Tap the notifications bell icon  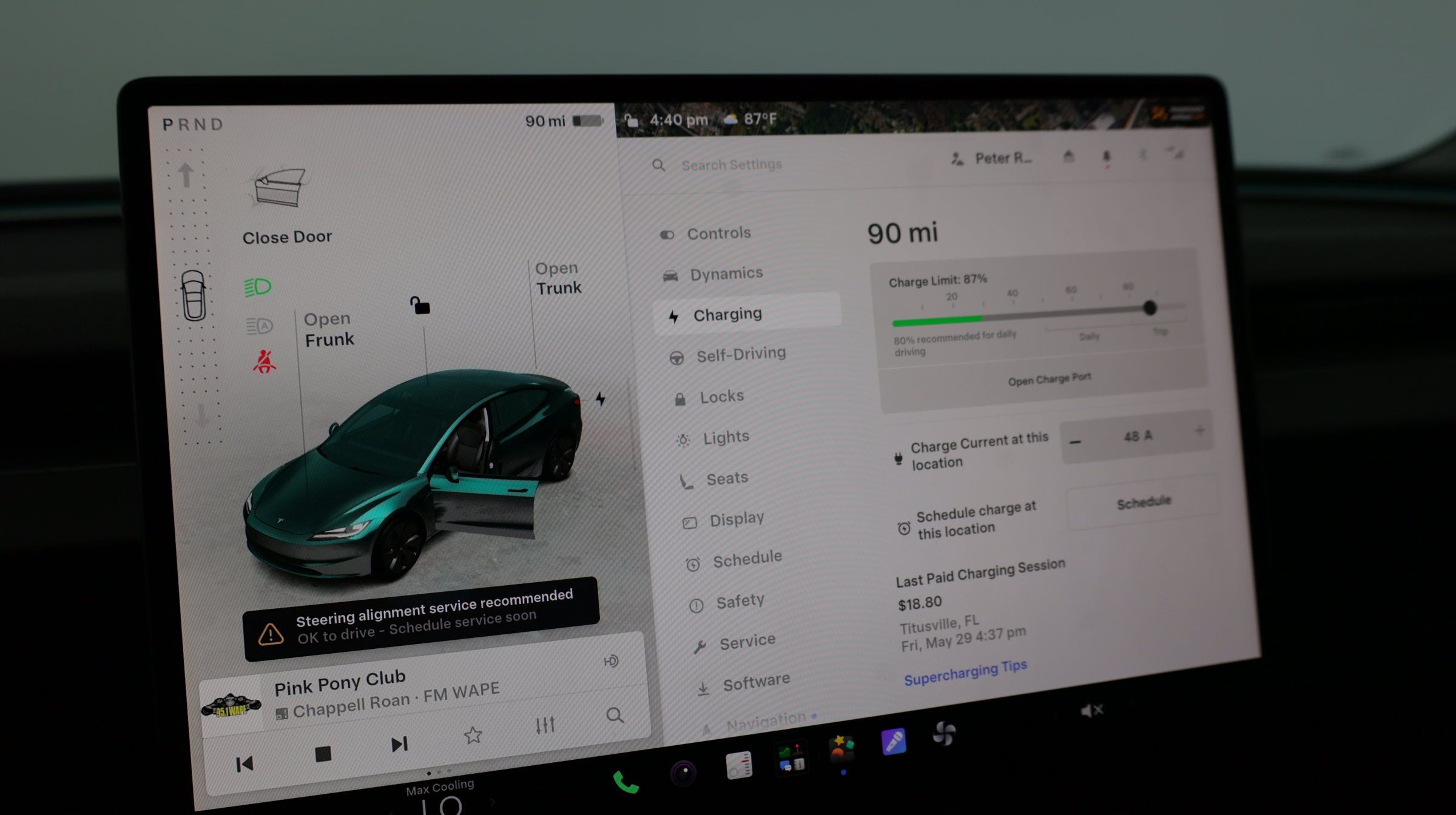pyautogui.click(x=1107, y=156)
